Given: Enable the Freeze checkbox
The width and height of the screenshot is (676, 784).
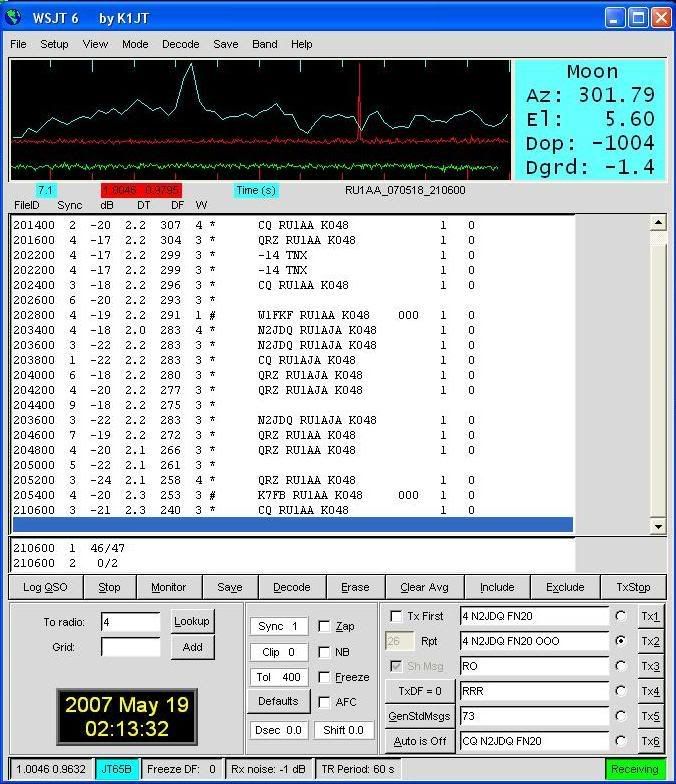Looking at the screenshot, I should (324, 677).
